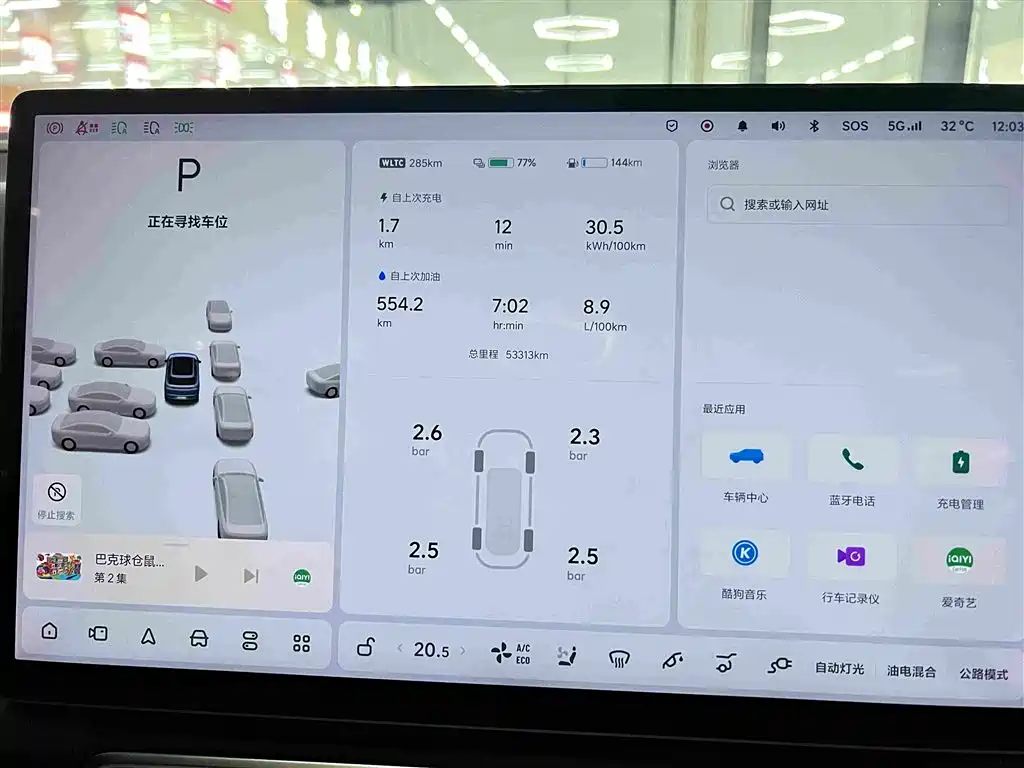Tap the 总里程 53313km odometer

(508, 355)
